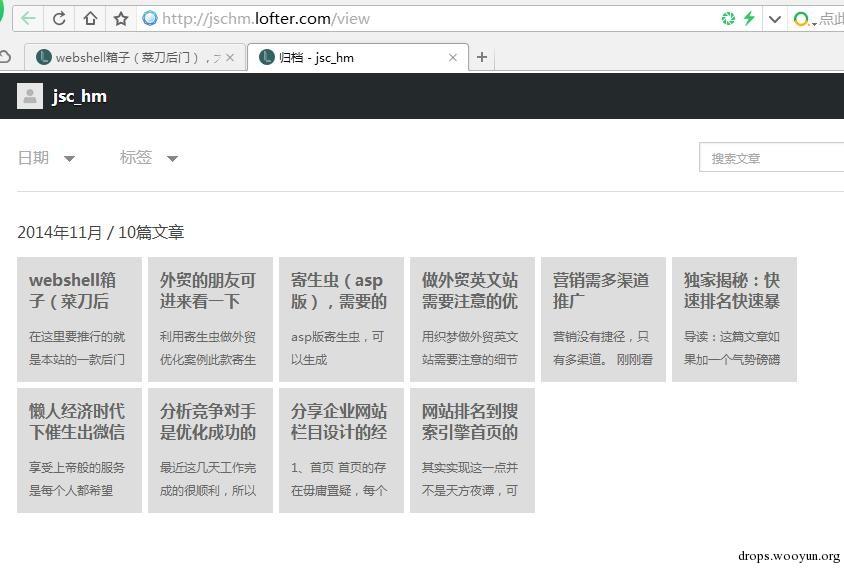Click the browser back arrow button

[x=28, y=18]
